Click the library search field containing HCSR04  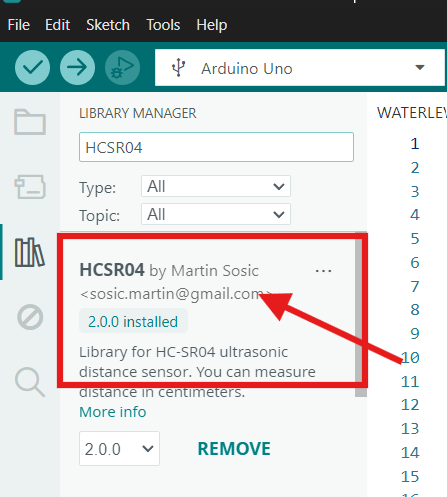(216, 147)
